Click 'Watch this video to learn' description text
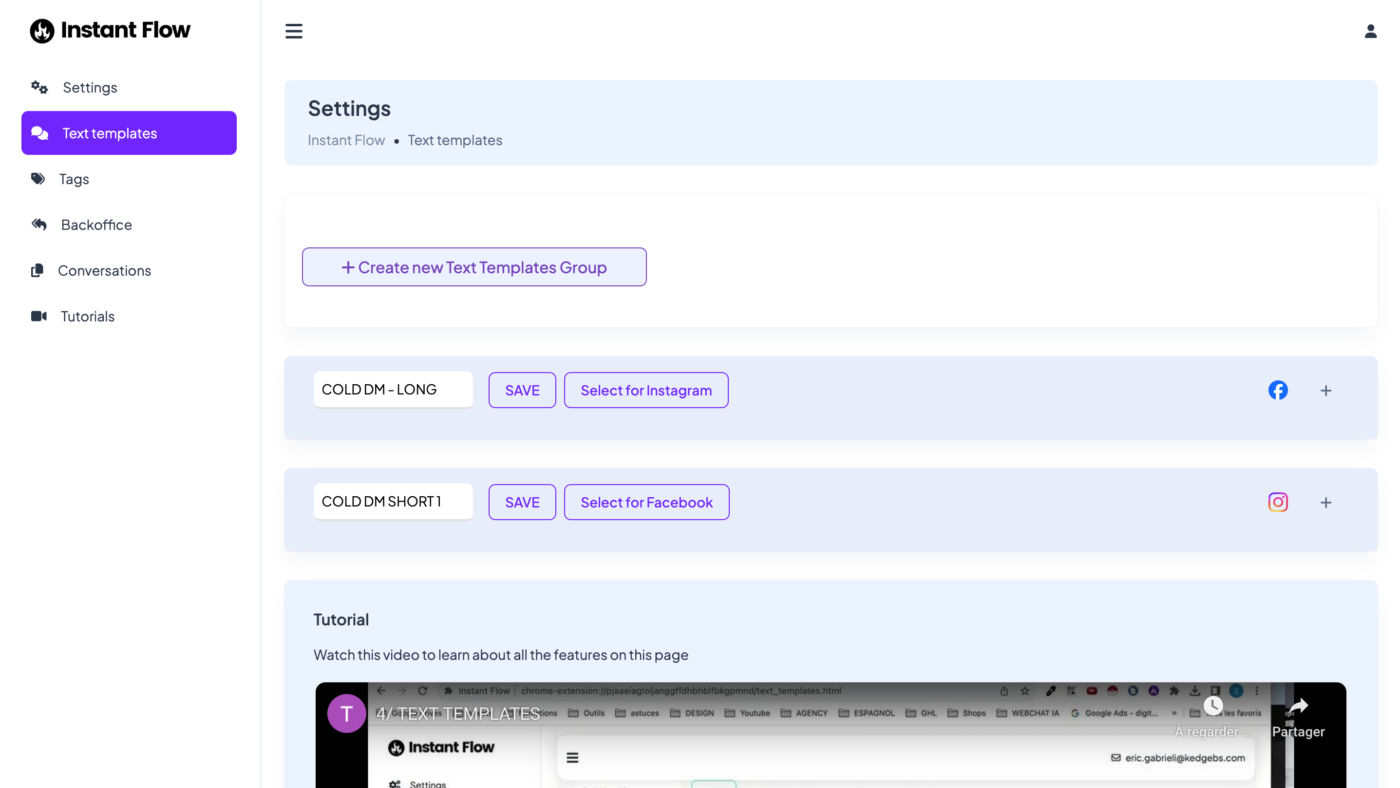The height and width of the screenshot is (788, 1400). tap(501, 655)
